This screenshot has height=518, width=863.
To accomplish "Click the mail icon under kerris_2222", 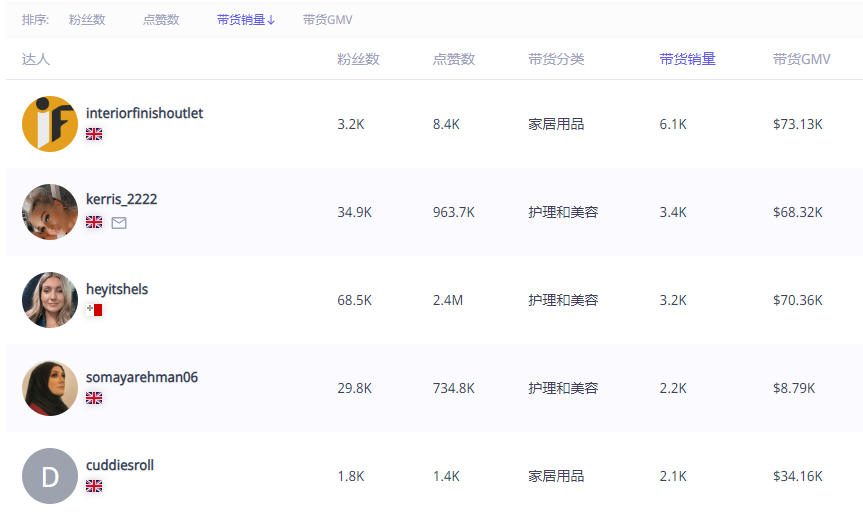I will pos(119,222).
